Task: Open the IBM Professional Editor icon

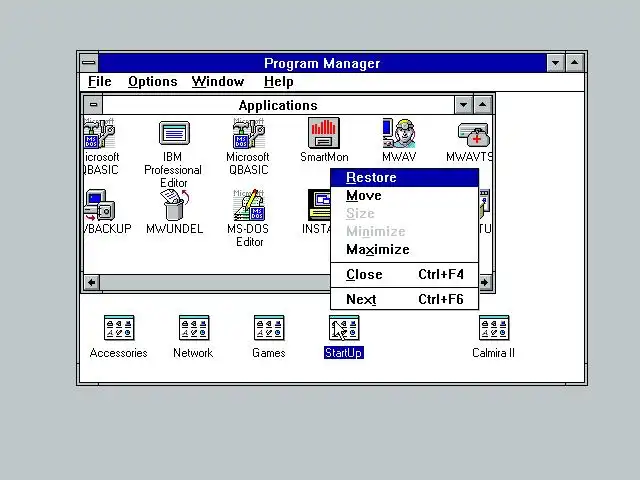Action: point(174,133)
